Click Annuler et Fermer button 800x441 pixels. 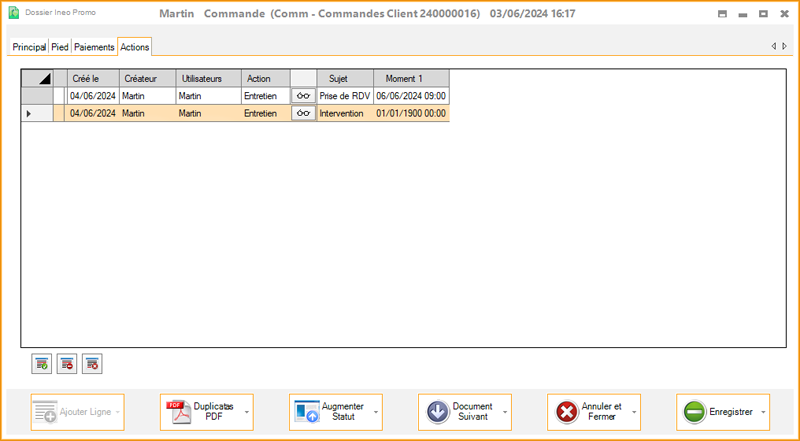coord(589,412)
